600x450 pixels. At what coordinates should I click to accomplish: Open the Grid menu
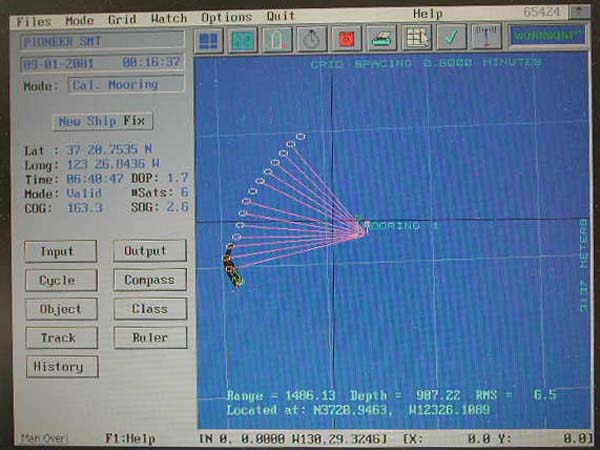pyautogui.click(x=121, y=18)
